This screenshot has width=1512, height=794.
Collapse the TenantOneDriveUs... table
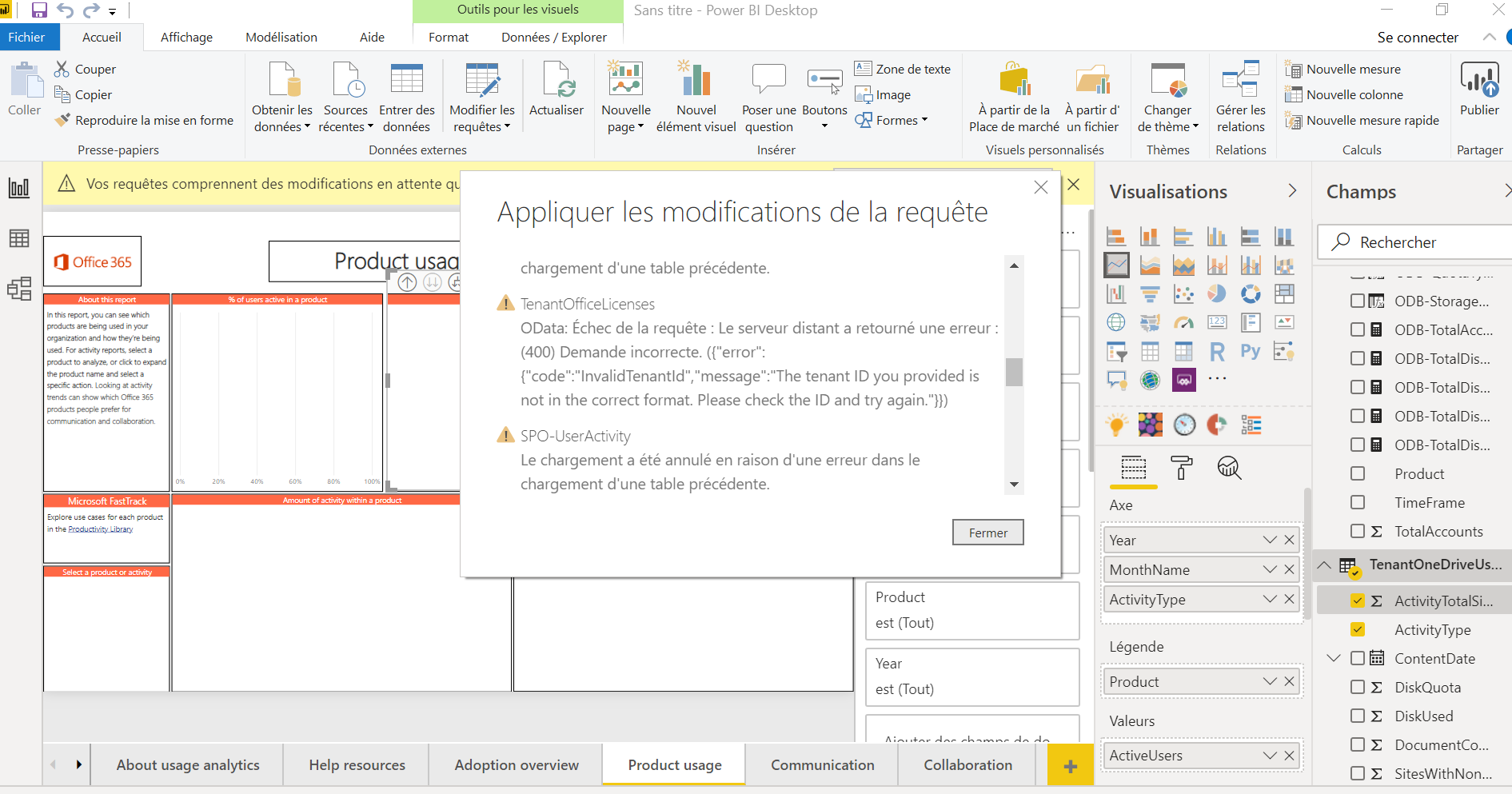(1325, 565)
